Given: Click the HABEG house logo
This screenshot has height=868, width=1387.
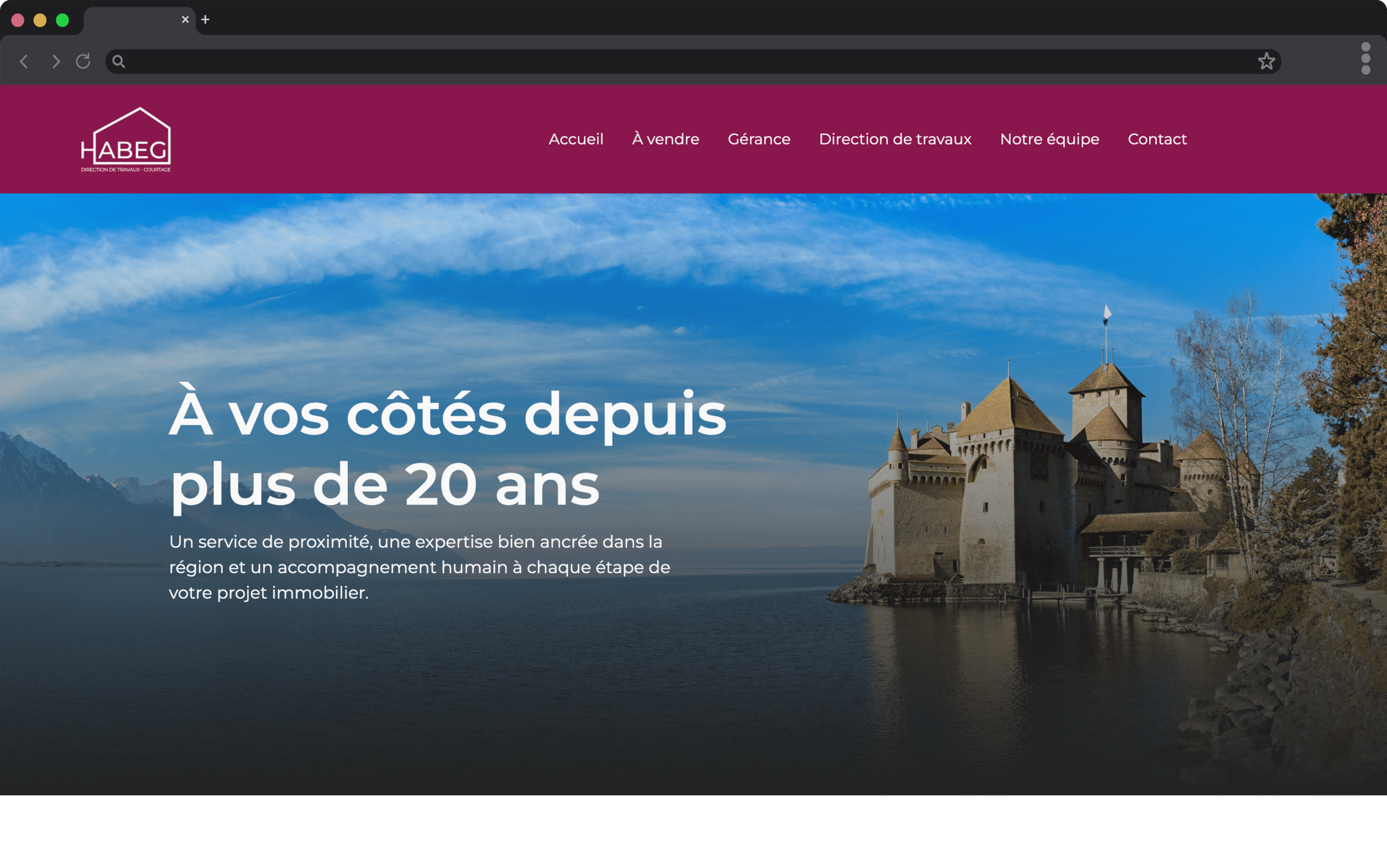Looking at the screenshot, I should tap(126, 140).
